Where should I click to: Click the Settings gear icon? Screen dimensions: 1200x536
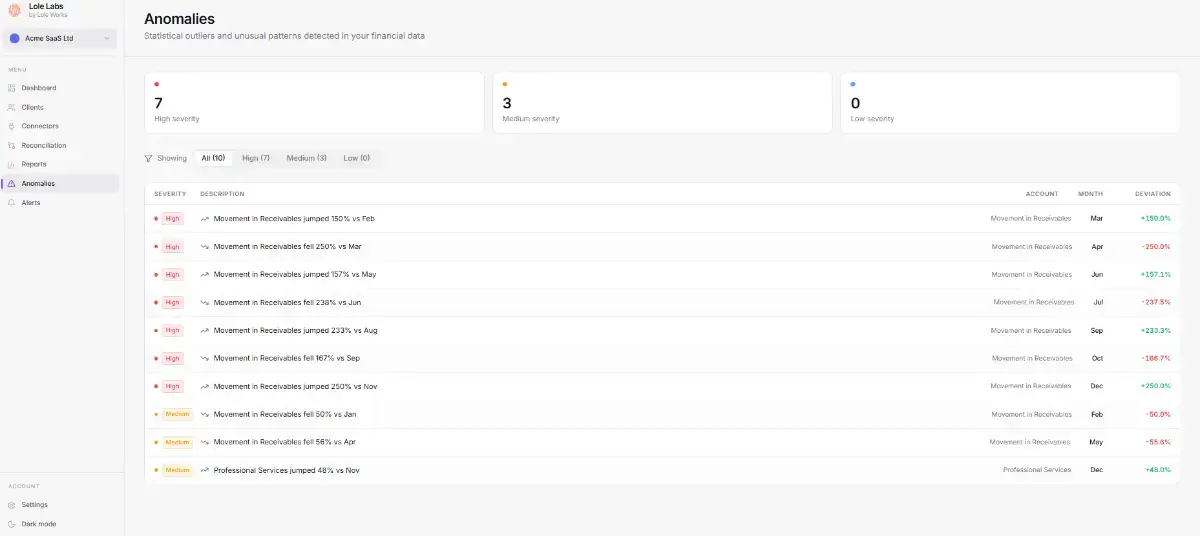pos(12,505)
